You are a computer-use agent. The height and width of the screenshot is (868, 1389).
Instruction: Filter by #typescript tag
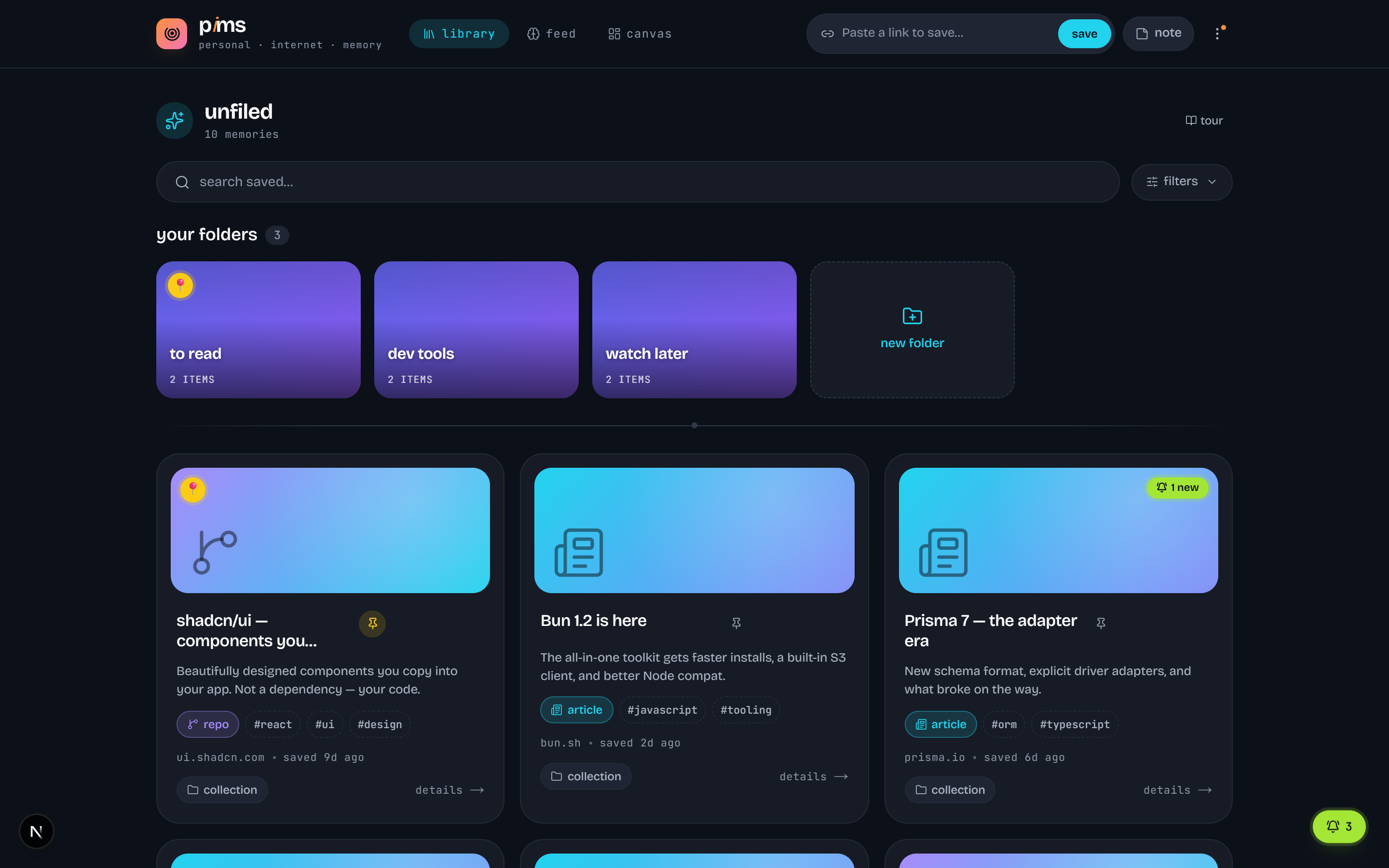[1075, 724]
